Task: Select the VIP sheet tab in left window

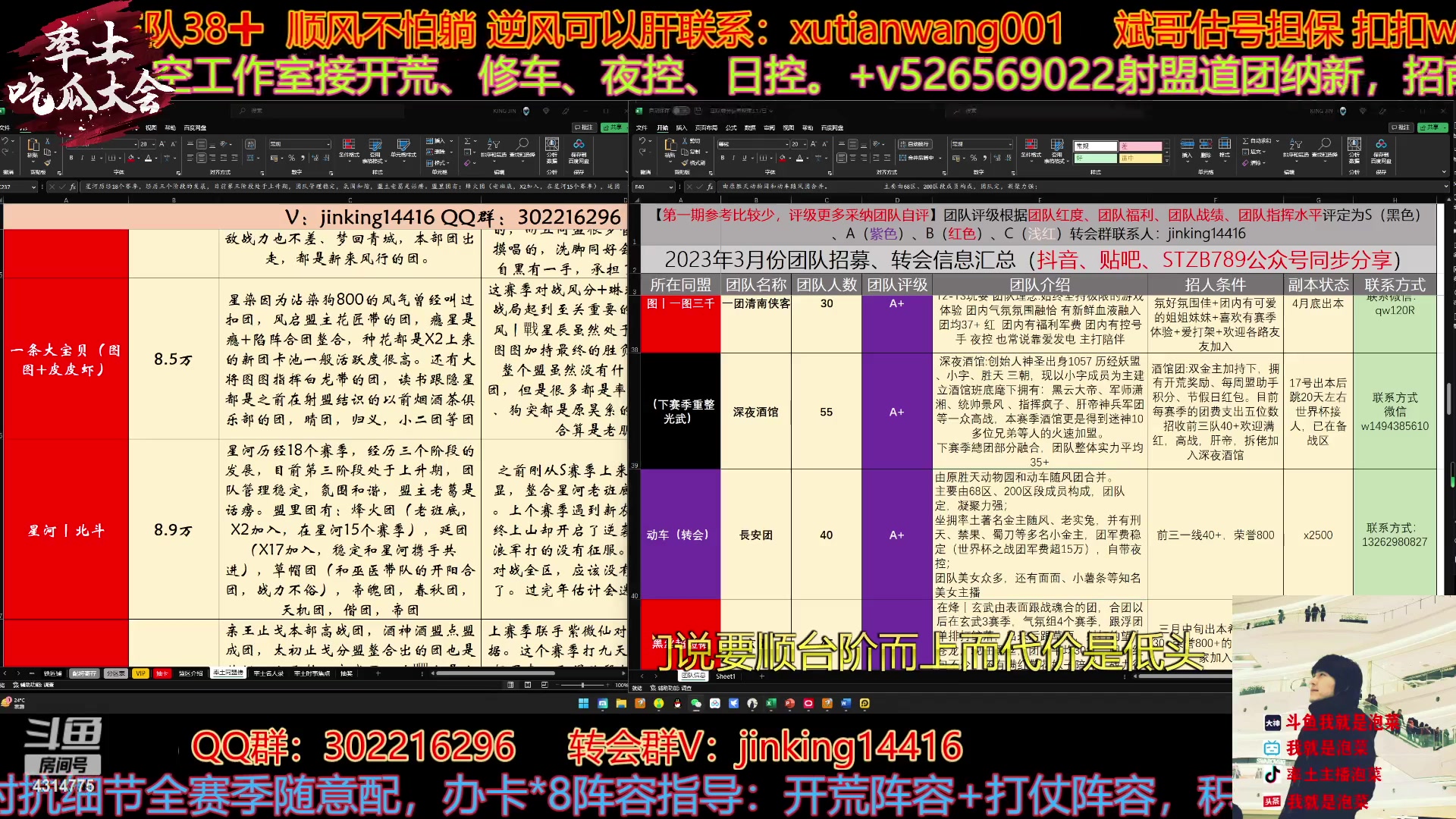Action: (140, 673)
